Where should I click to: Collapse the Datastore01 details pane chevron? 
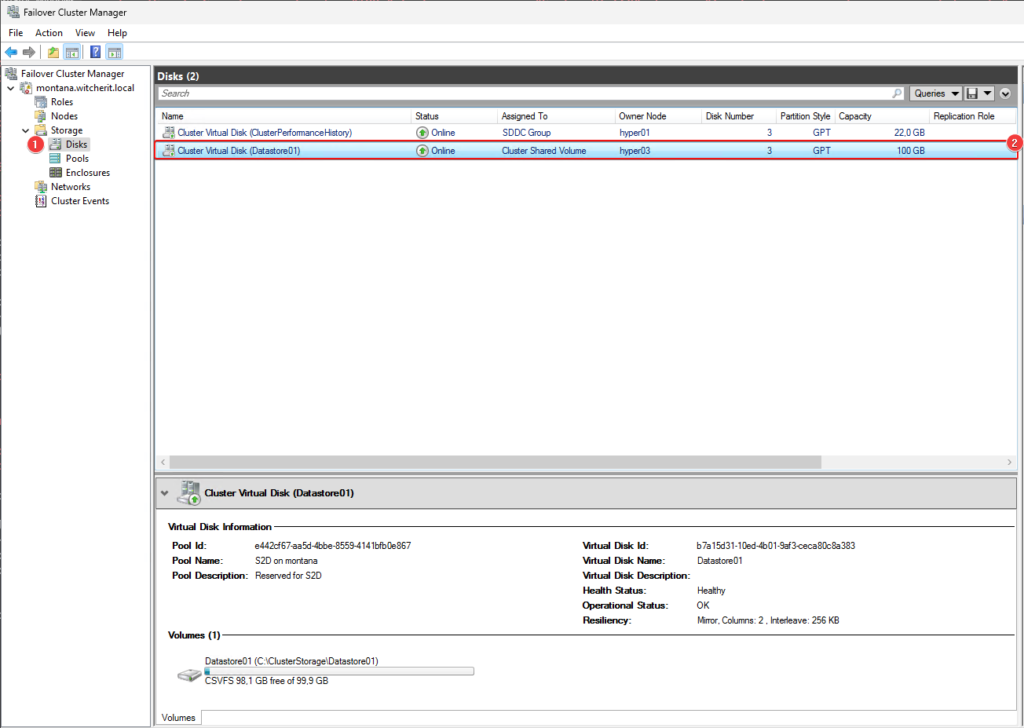[165, 493]
